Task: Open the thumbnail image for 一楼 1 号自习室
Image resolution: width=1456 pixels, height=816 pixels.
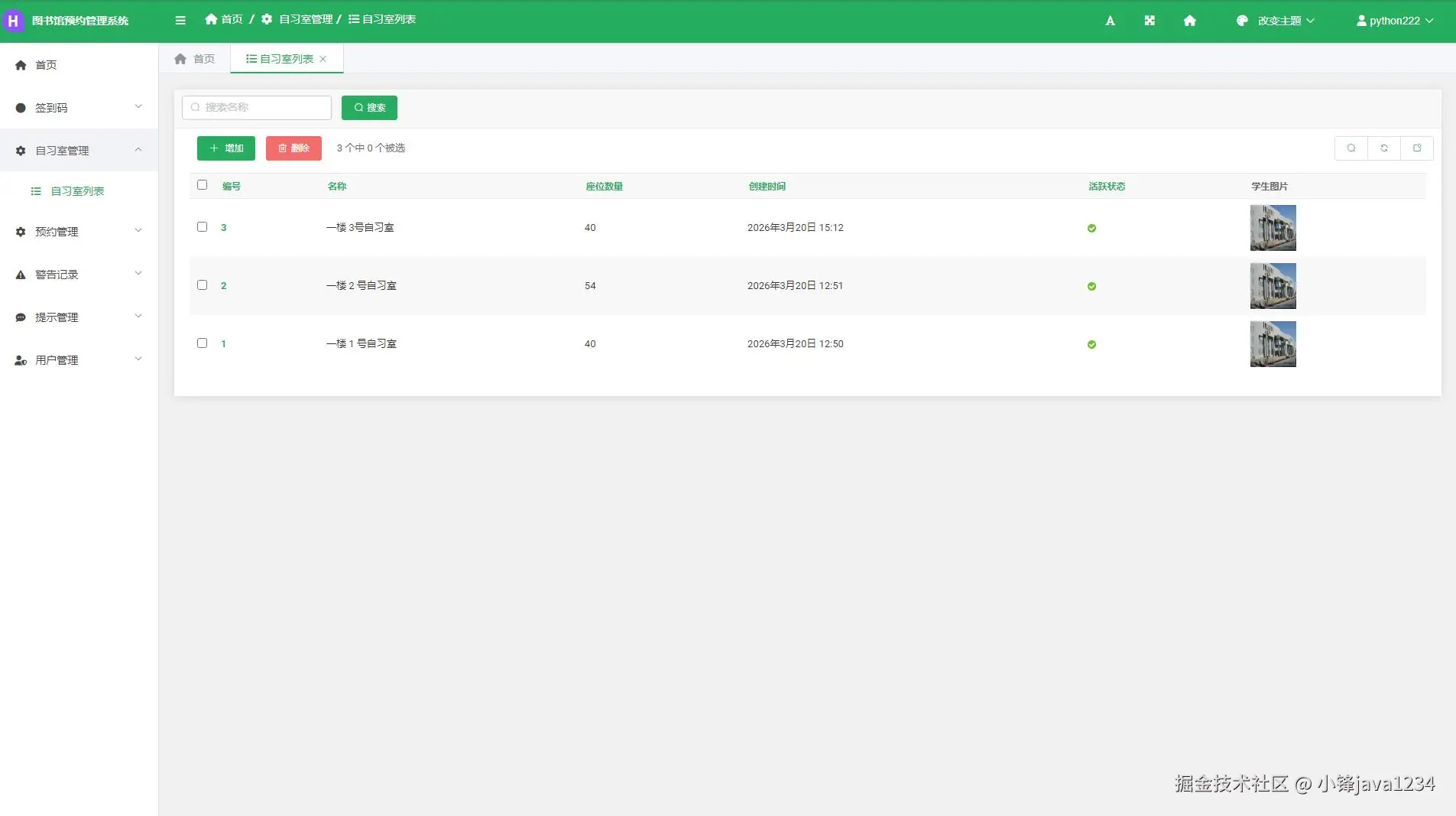Action: 1273,344
